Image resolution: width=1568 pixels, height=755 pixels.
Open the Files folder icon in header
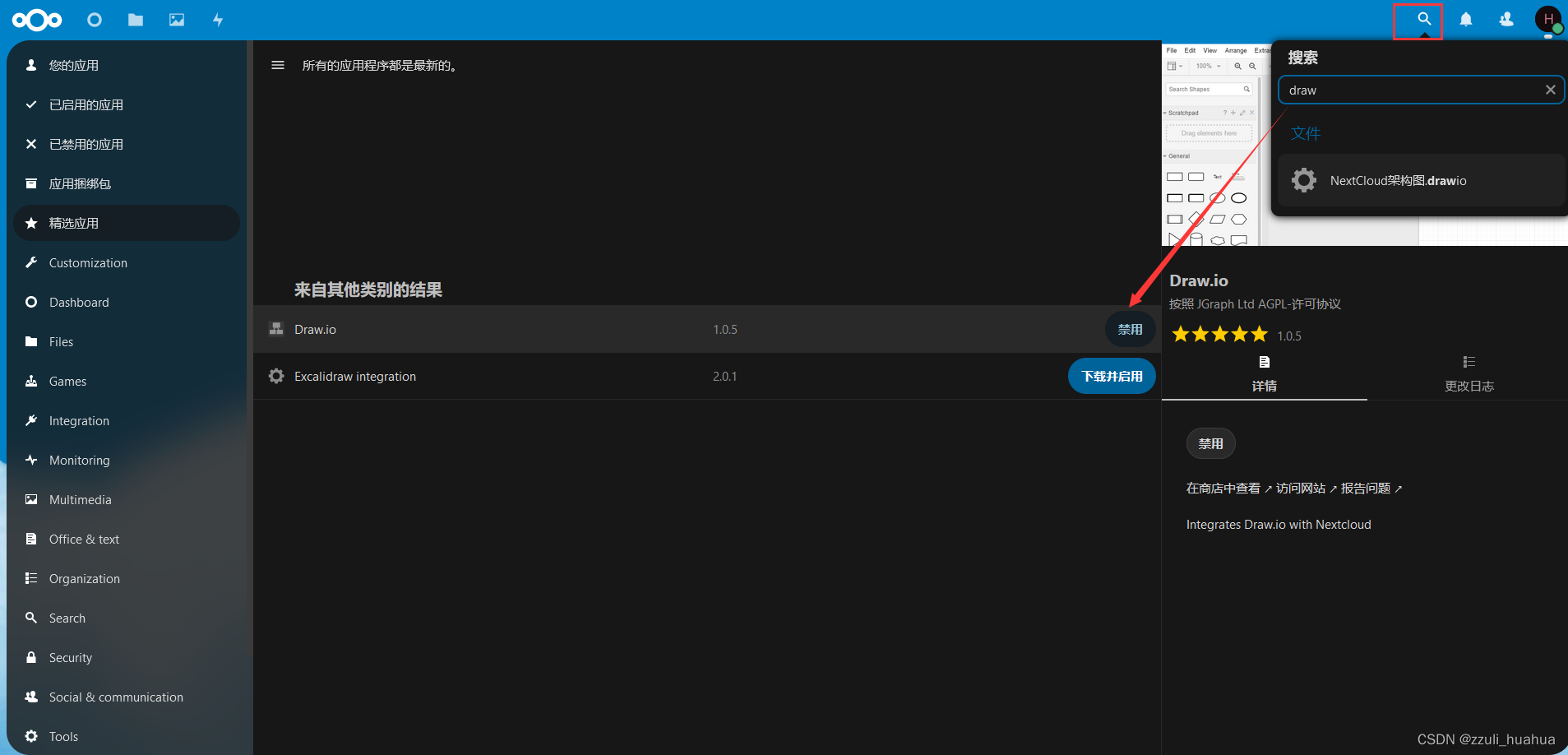(x=136, y=20)
